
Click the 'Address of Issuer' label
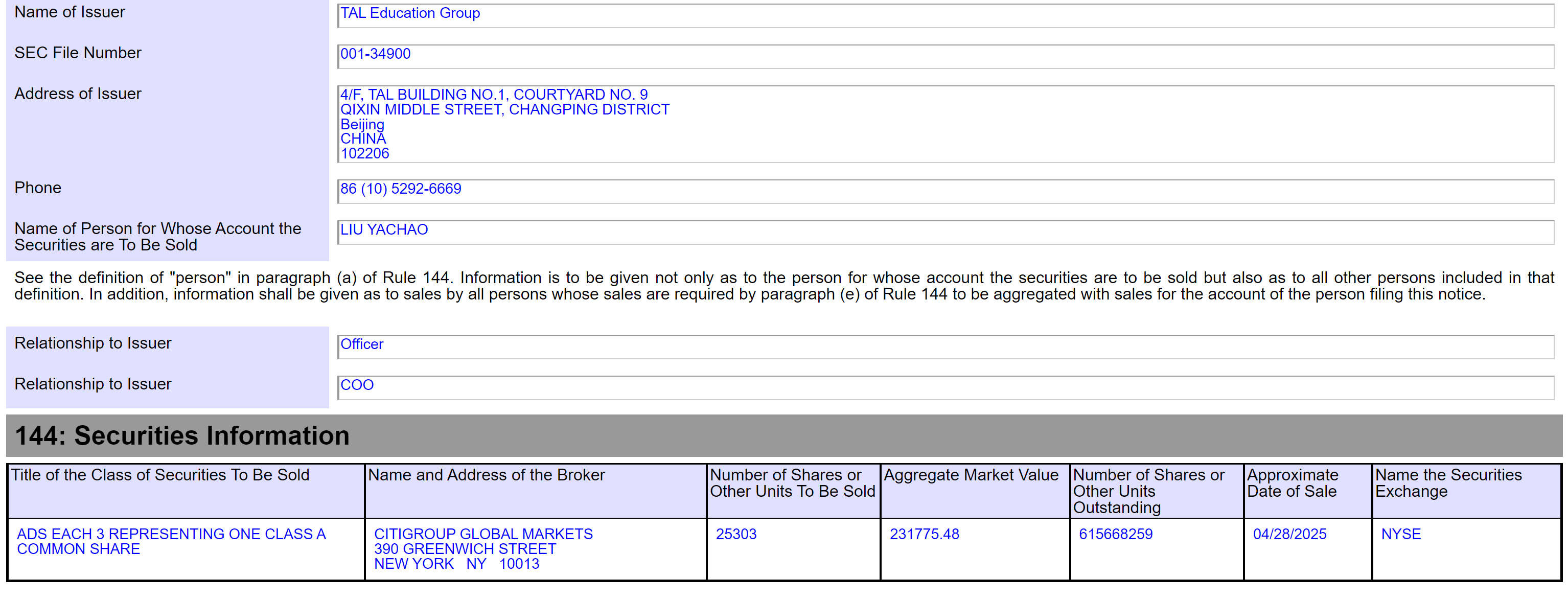(77, 93)
